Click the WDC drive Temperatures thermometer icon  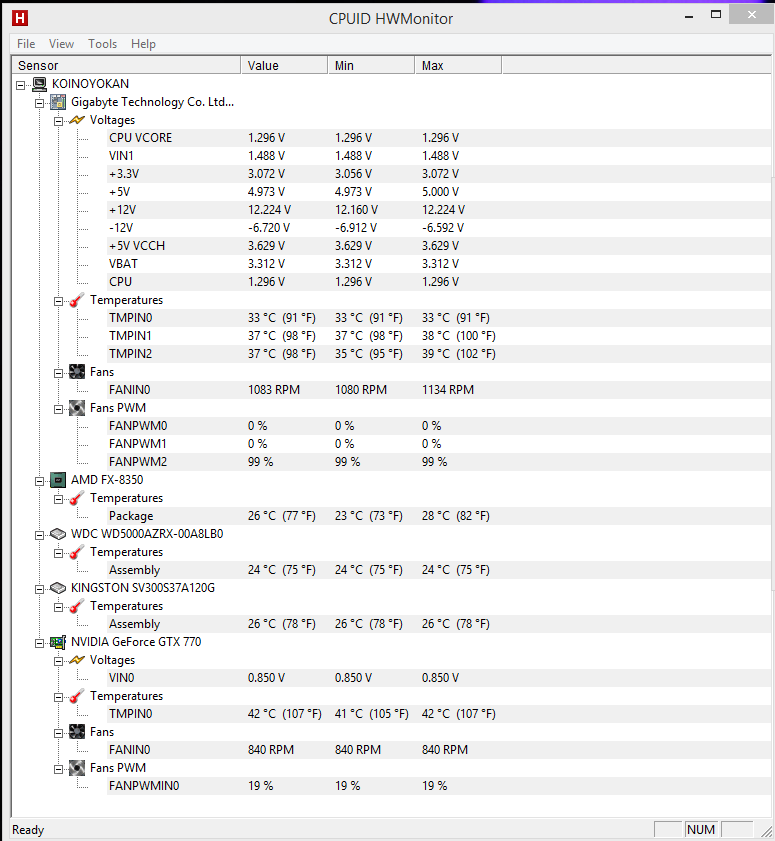click(x=77, y=552)
